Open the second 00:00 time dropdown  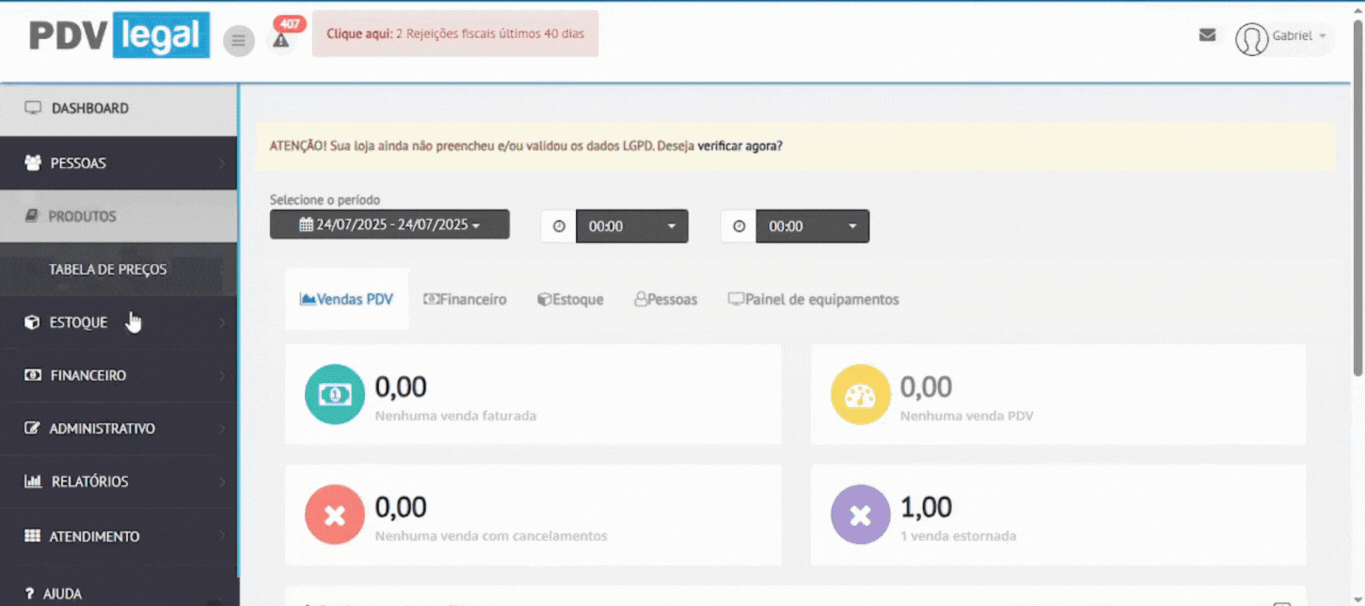coord(811,226)
